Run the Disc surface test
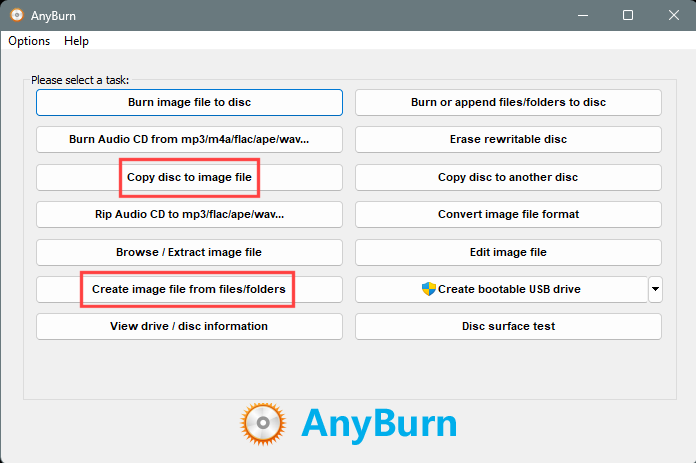 point(508,327)
